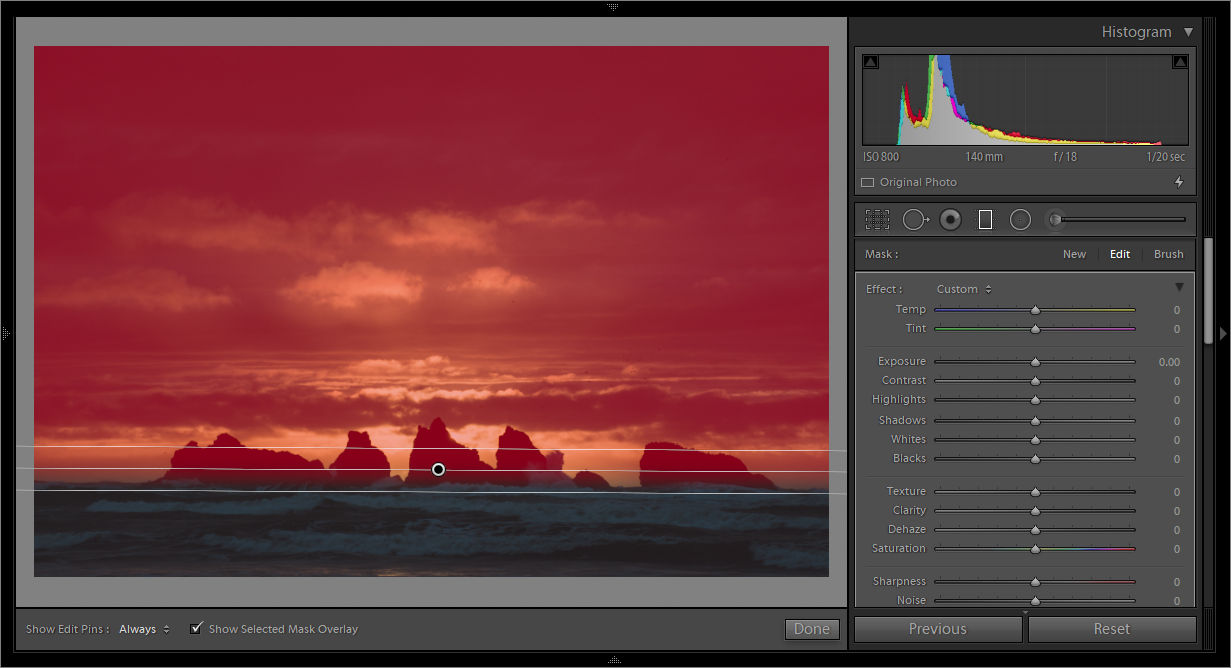Select the Adjustment Brush tool

click(1055, 219)
